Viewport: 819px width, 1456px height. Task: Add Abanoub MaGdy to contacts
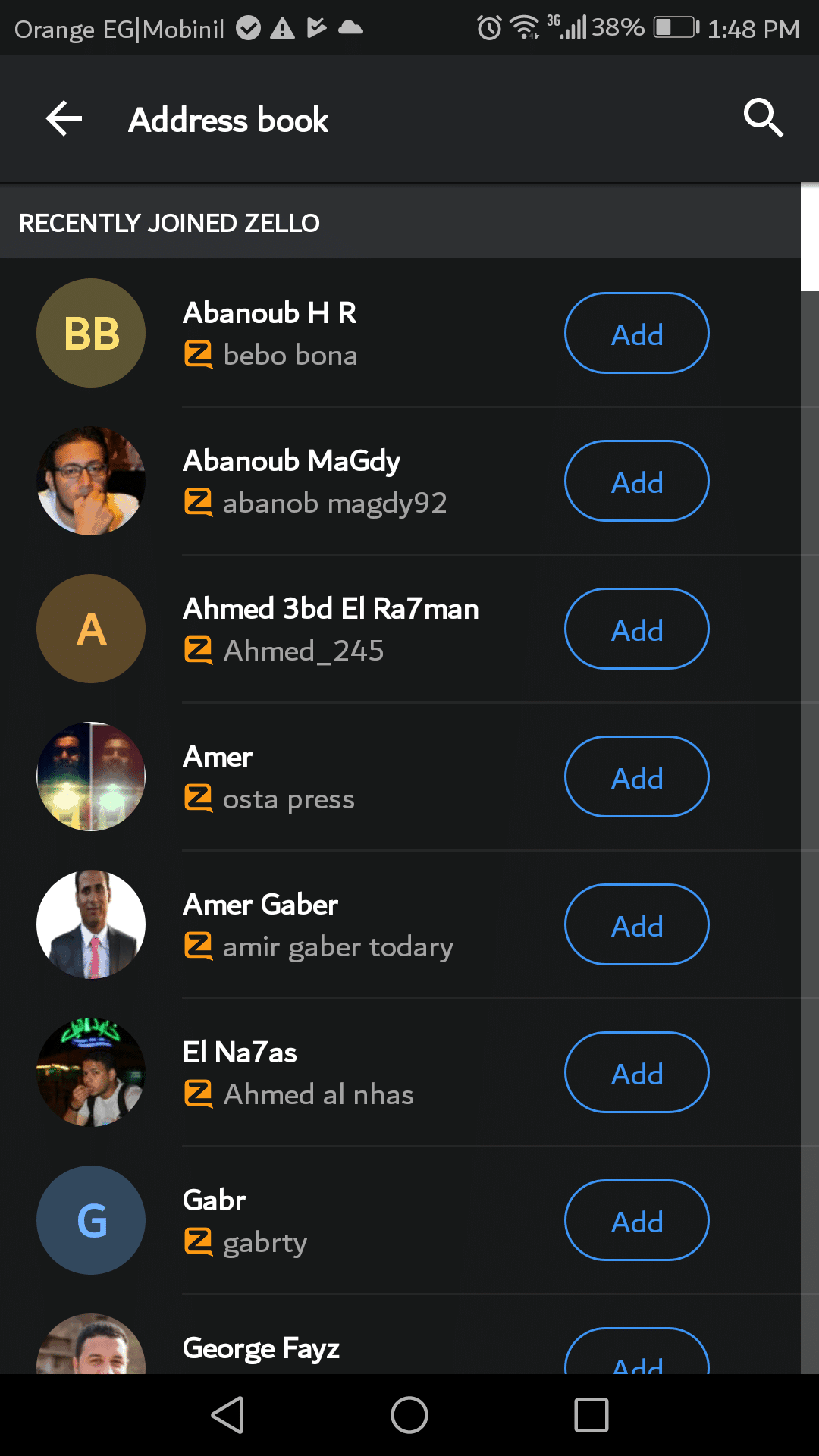[637, 481]
